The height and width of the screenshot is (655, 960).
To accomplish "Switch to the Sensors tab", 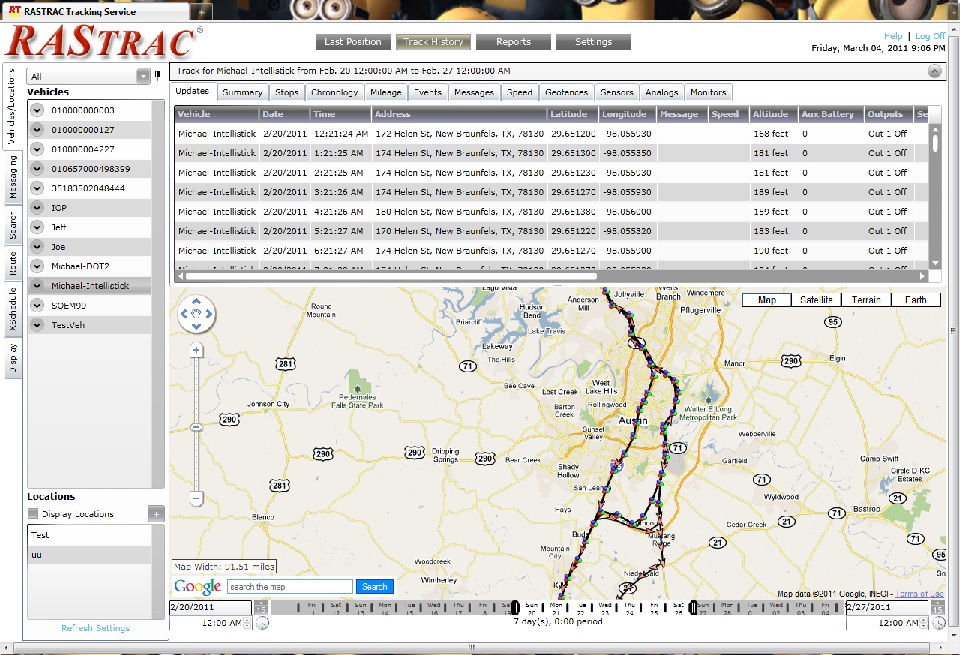I will tap(617, 92).
